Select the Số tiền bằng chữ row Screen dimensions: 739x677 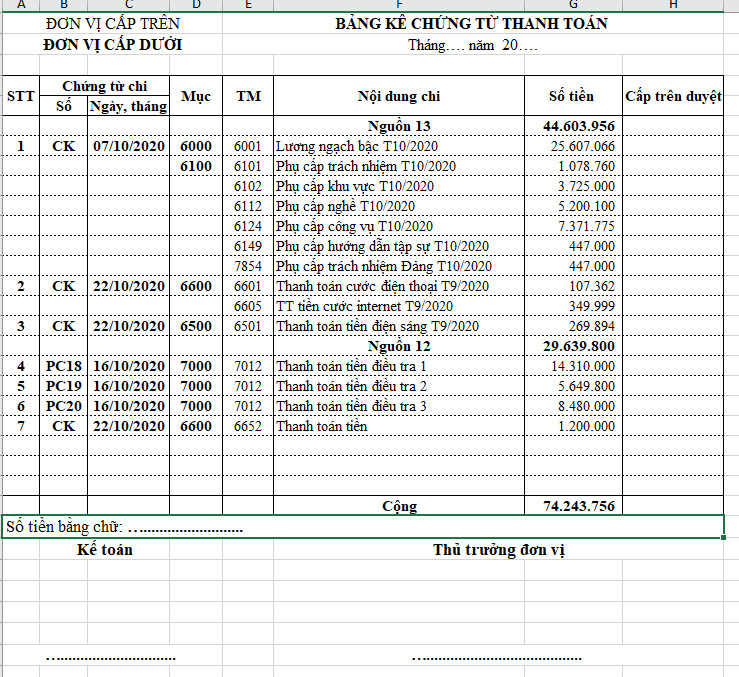363,526
